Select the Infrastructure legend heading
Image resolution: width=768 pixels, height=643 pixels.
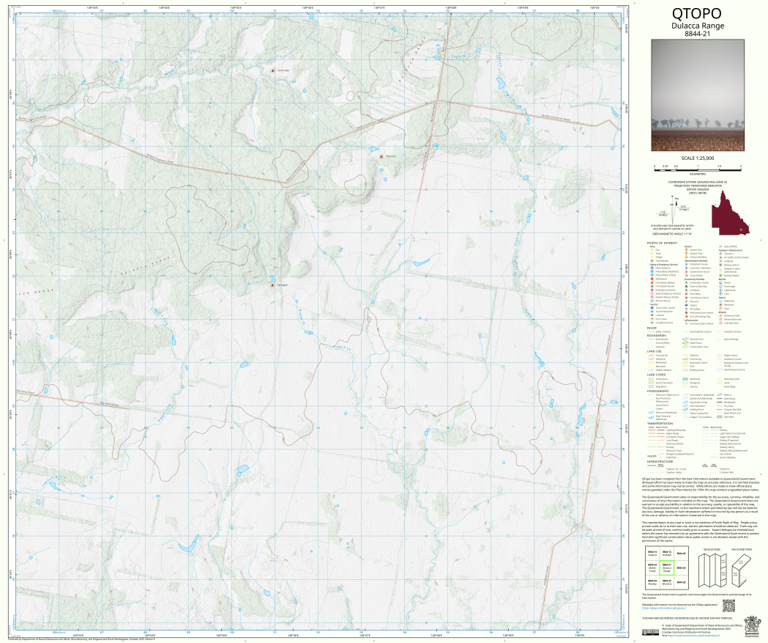[x=660, y=461]
